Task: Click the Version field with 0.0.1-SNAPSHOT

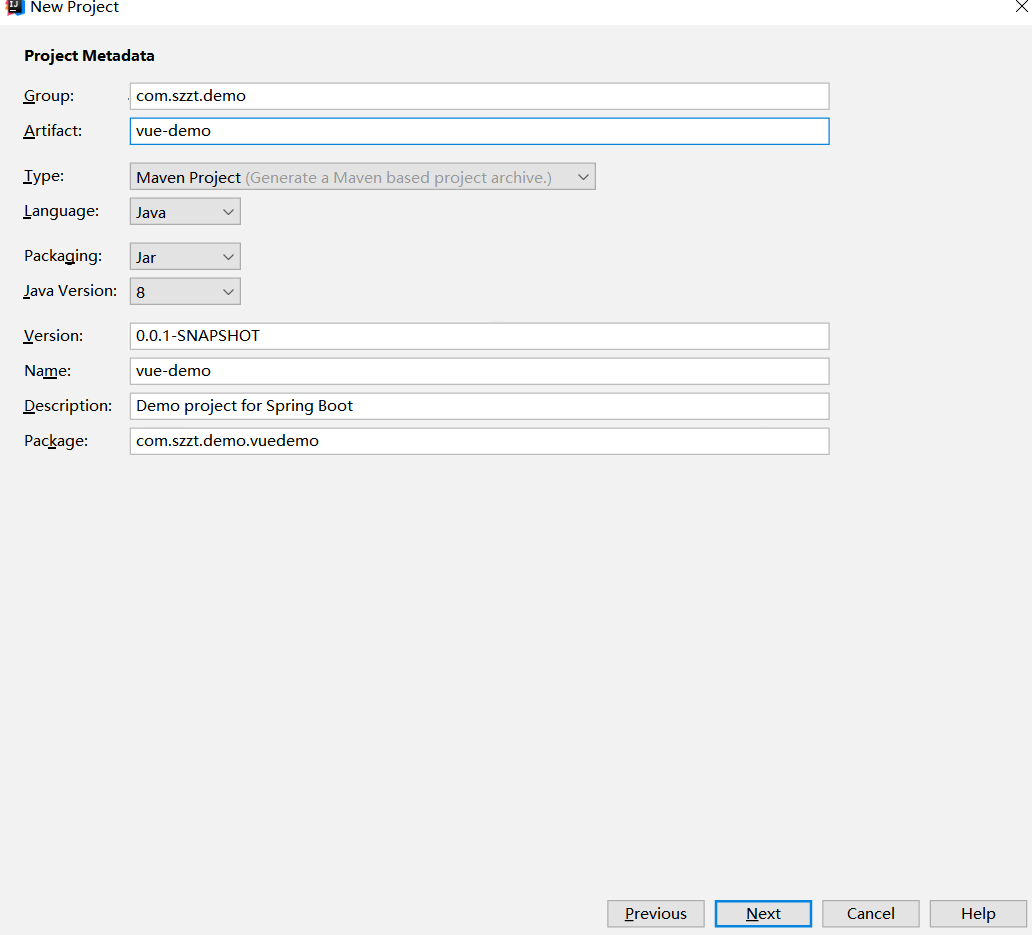Action: tap(479, 336)
